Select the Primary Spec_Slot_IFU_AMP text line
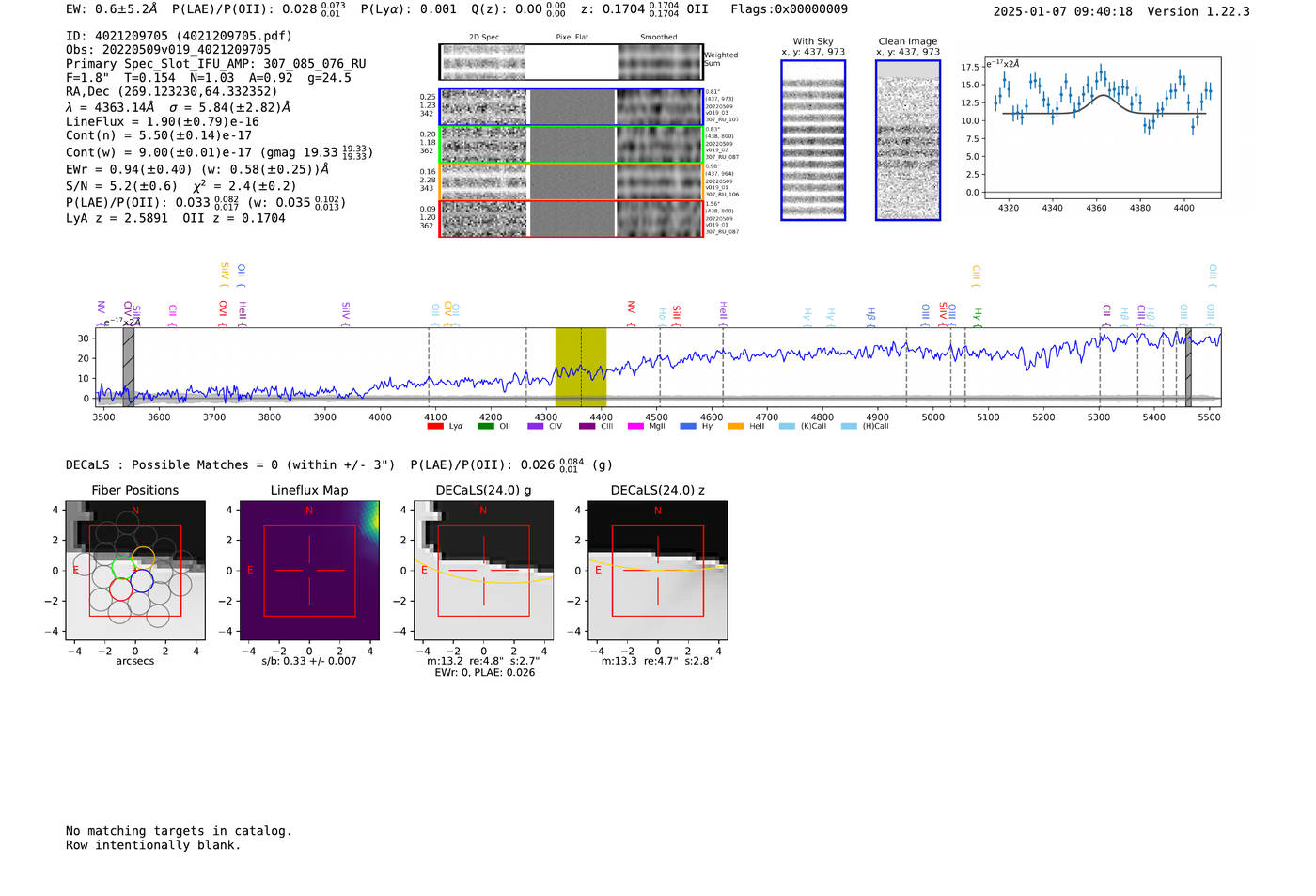This screenshot has width=1316, height=896. tap(216, 64)
